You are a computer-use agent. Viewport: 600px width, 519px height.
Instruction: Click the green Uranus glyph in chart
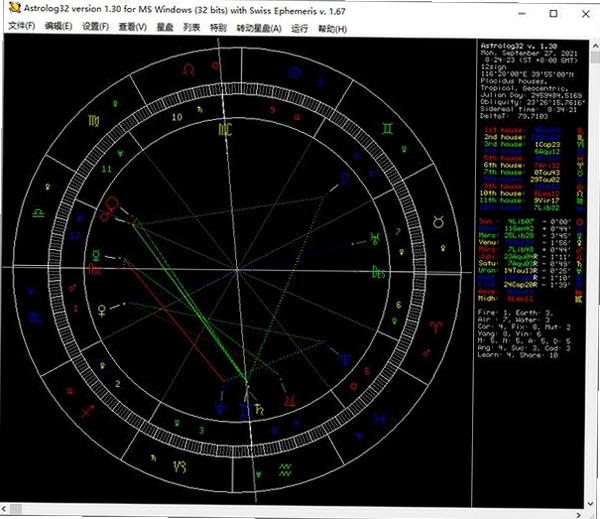[x=375, y=238]
